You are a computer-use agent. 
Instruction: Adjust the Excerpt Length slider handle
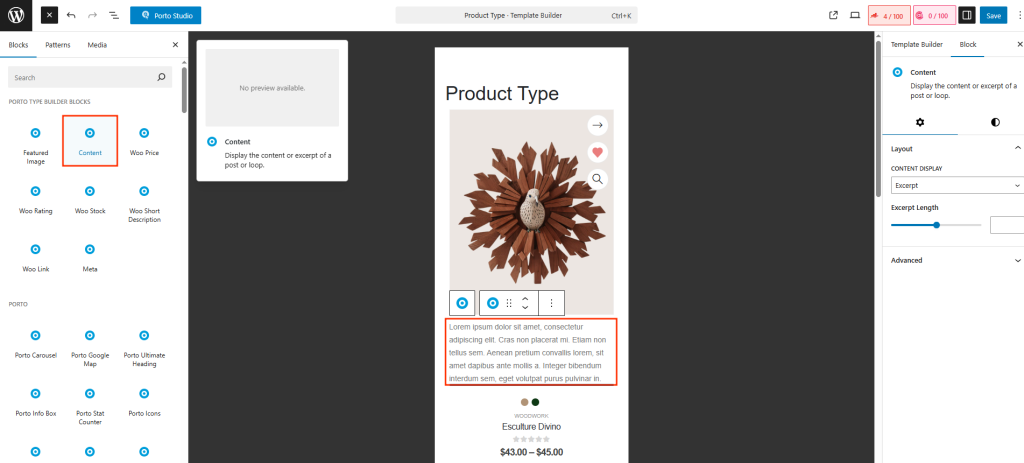pyautogui.click(x=937, y=225)
